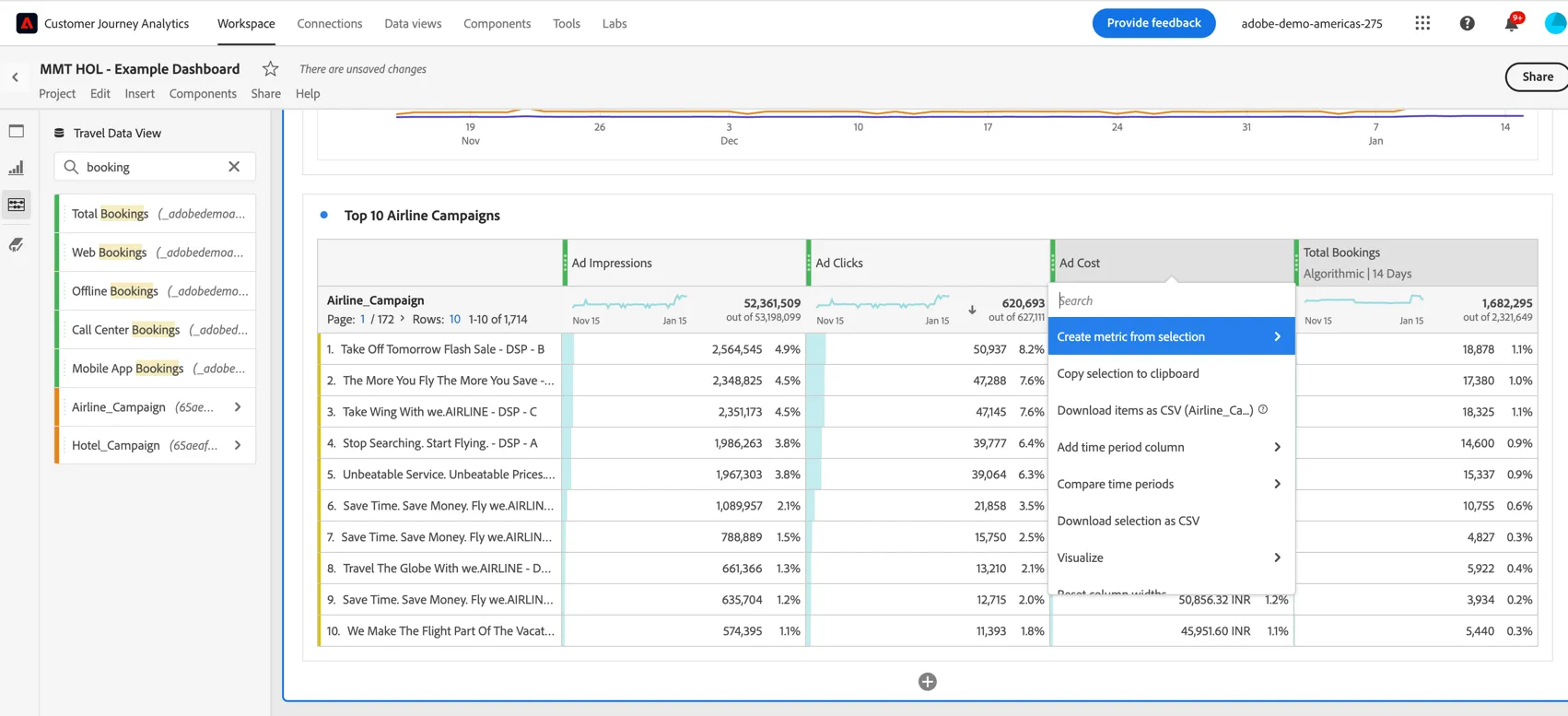This screenshot has width=1568, height=716.
Task: Click the page number 1 link
Action: (x=362, y=319)
